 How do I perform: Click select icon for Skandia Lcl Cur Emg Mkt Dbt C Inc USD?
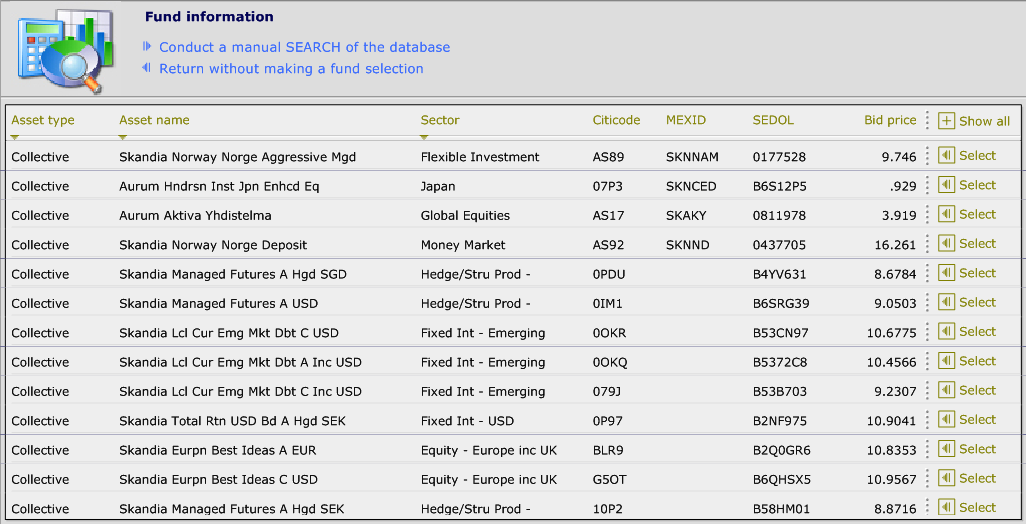[x=946, y=390]
